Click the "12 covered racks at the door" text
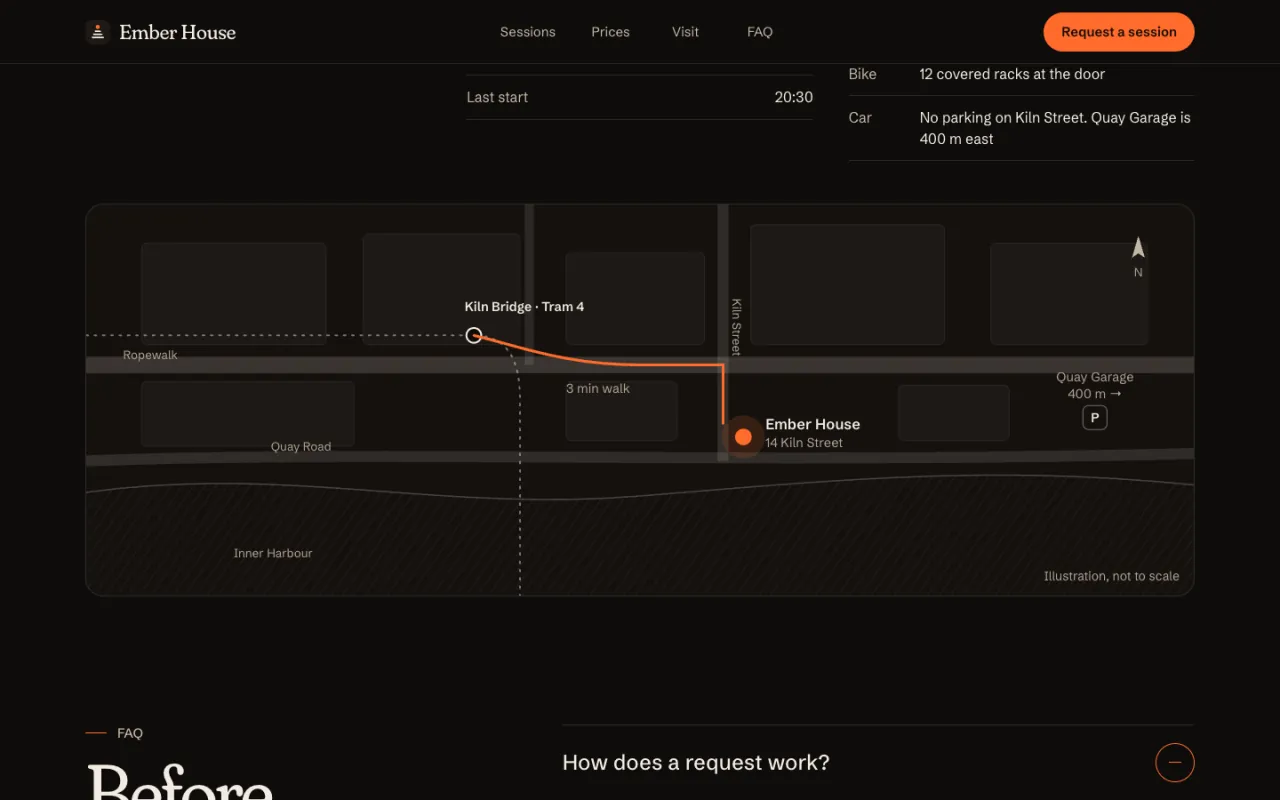The height and width of the screenshot is (800, 1280). click(1012, 74)
